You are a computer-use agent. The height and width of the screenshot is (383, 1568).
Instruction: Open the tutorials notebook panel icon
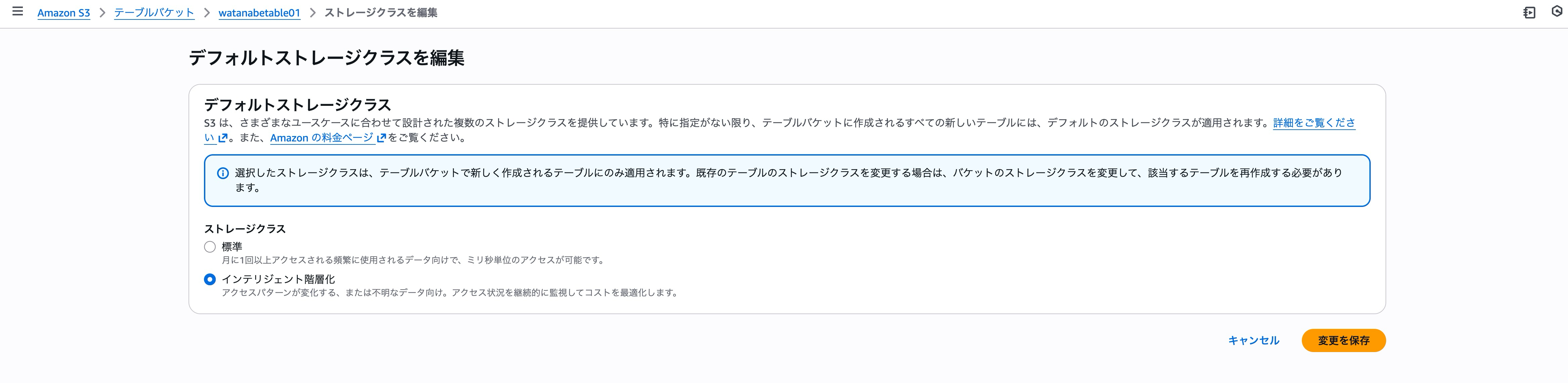pos(1529,13)
